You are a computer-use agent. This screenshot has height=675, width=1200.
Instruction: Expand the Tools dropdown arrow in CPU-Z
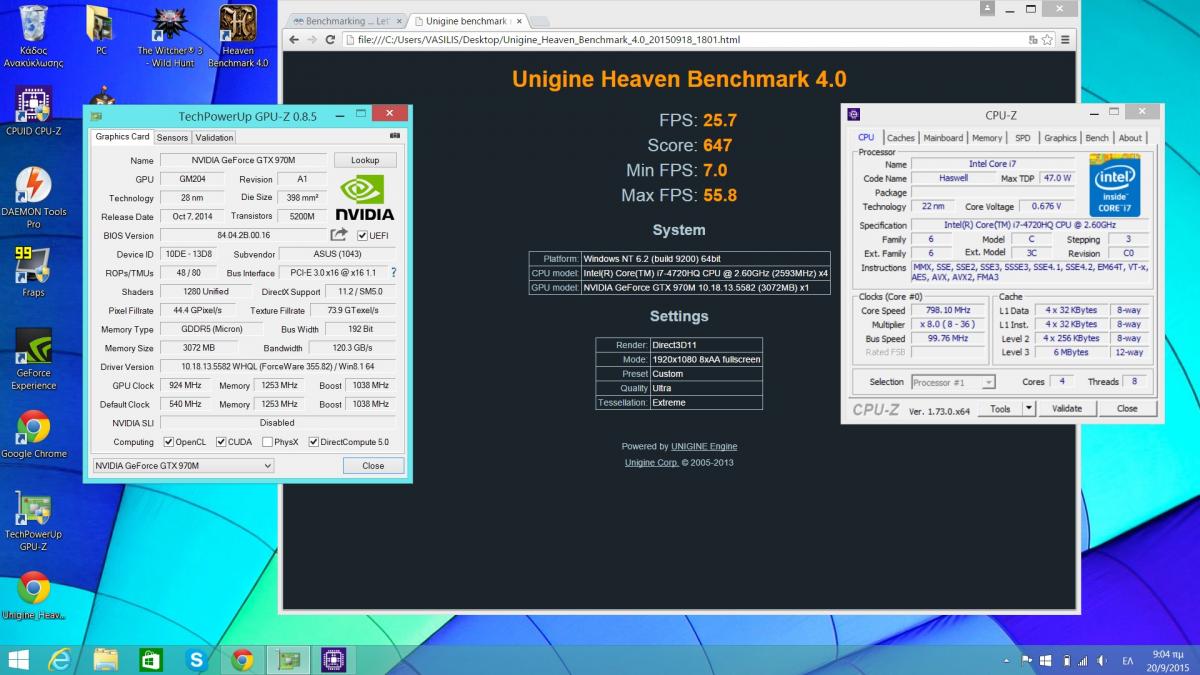tap(1029, 408)
